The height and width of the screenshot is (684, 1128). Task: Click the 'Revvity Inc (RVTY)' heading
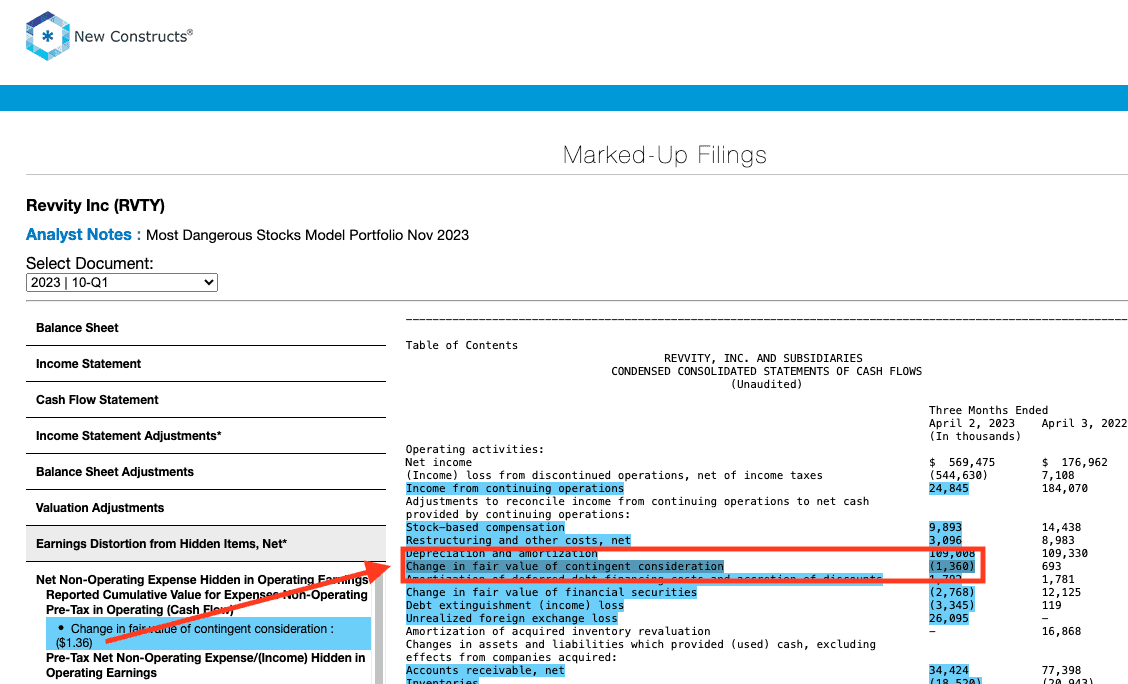tap(95, 206)
